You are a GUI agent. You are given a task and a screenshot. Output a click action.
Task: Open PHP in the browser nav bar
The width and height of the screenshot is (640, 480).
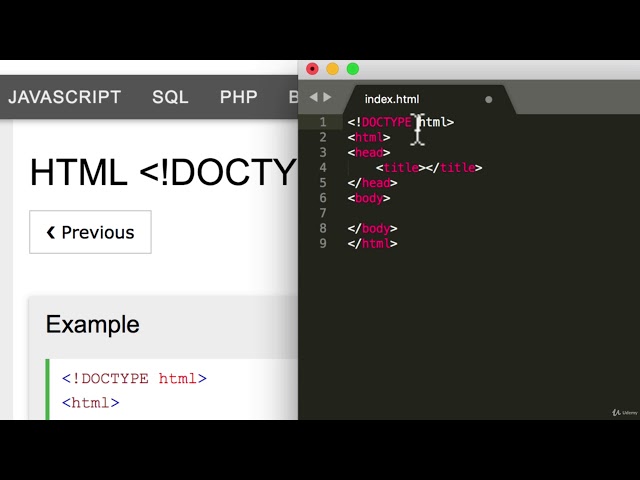point(239,97)
